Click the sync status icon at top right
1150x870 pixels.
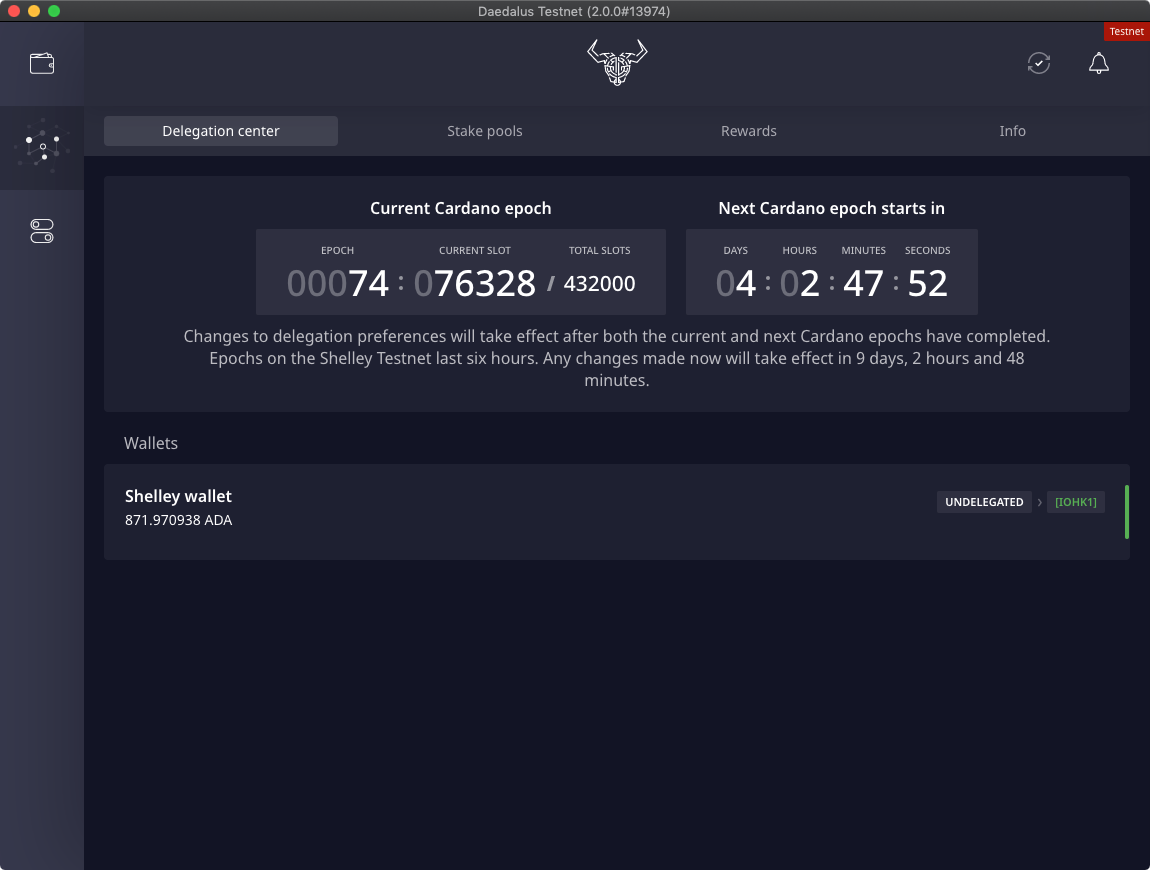pyautogui.click(x=1038, y=63)
